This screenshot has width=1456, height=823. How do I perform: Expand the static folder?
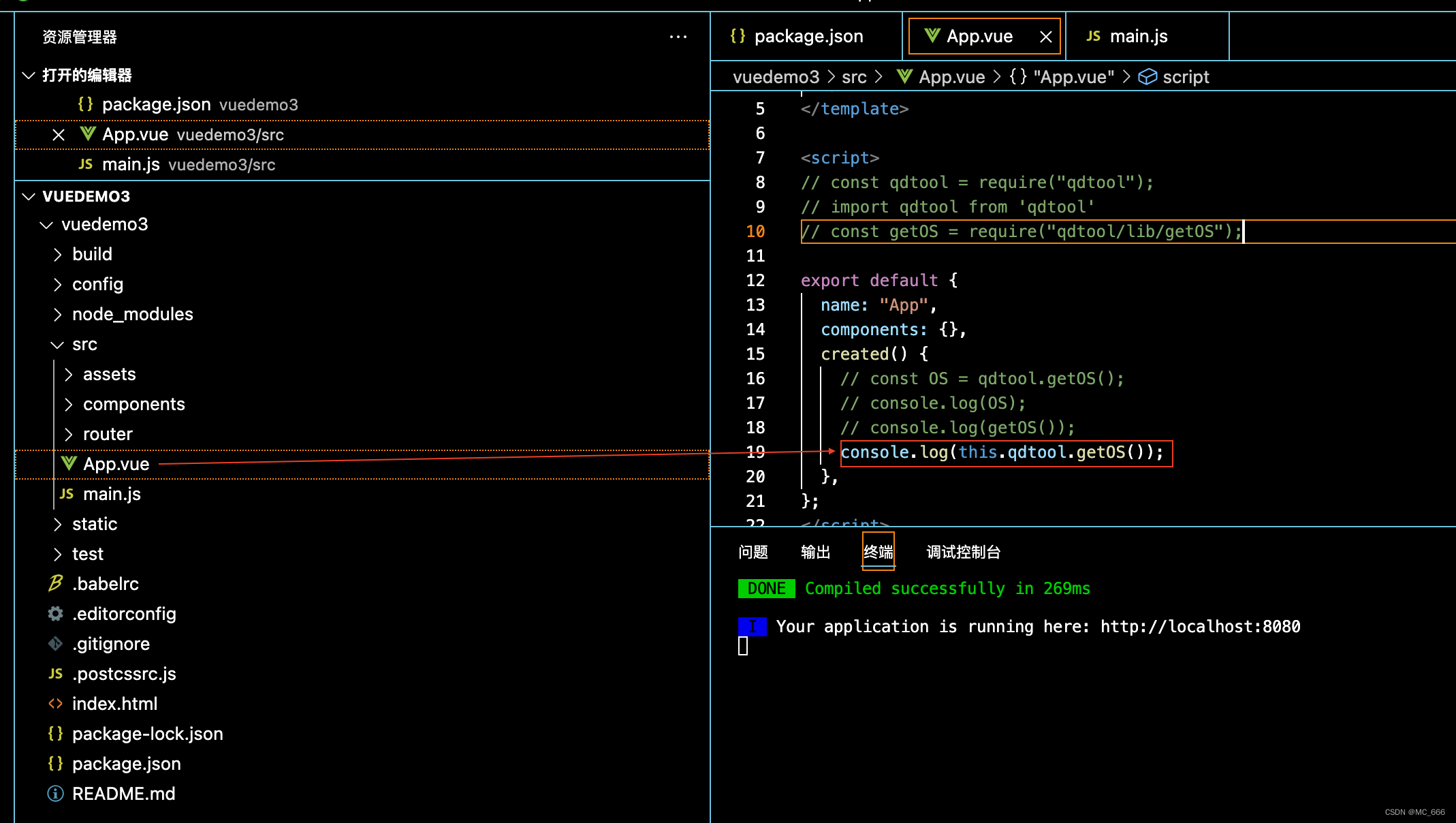point(57,525)
